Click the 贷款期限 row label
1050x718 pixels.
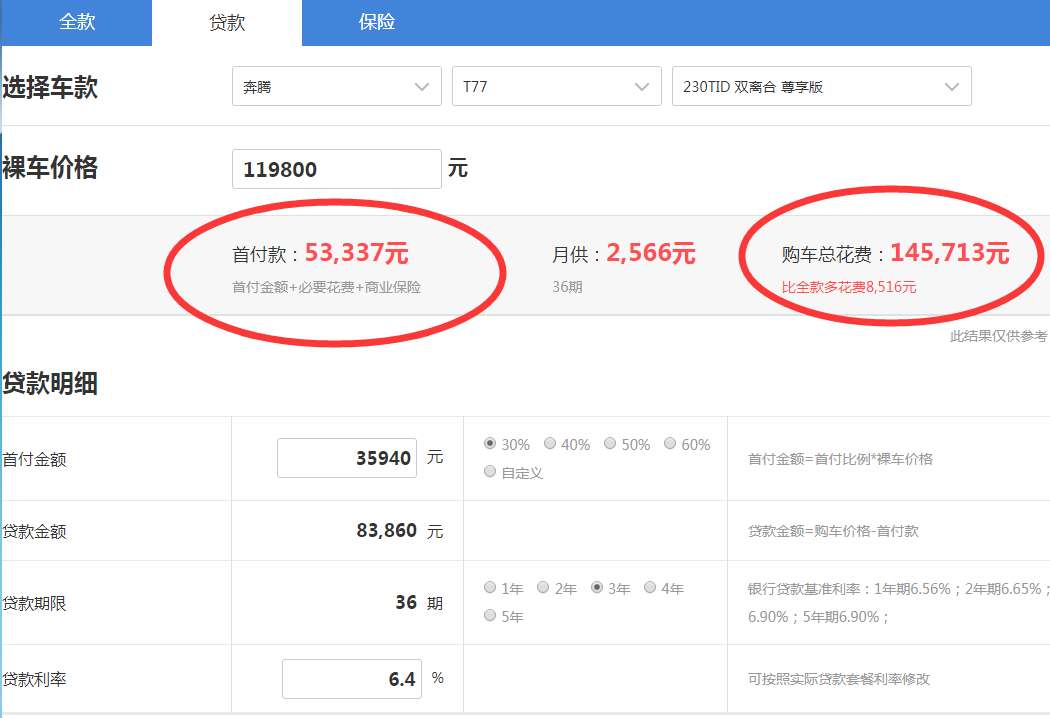click(34, 603)
